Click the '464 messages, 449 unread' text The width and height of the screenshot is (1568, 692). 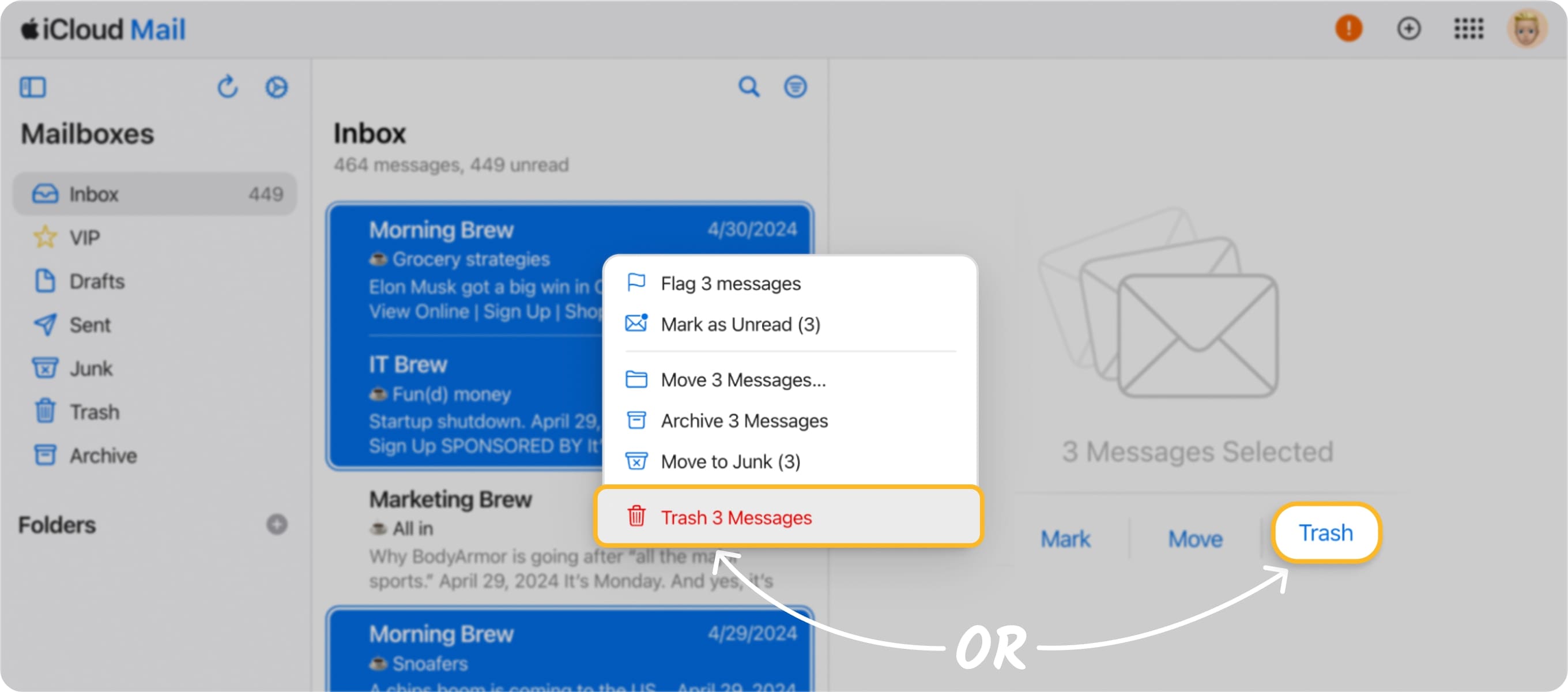pos(451,164)
